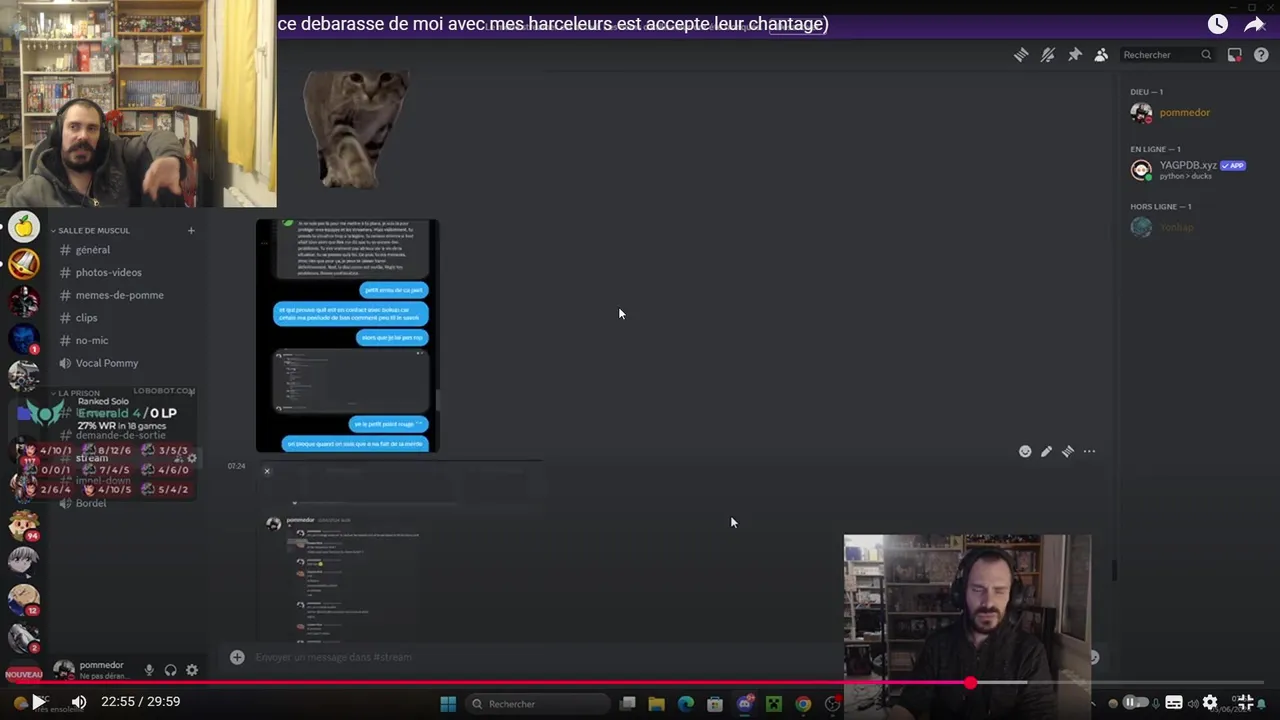Open the server icon with badge 2
This screenshot has height=720, width=1280.
point(24,636)
